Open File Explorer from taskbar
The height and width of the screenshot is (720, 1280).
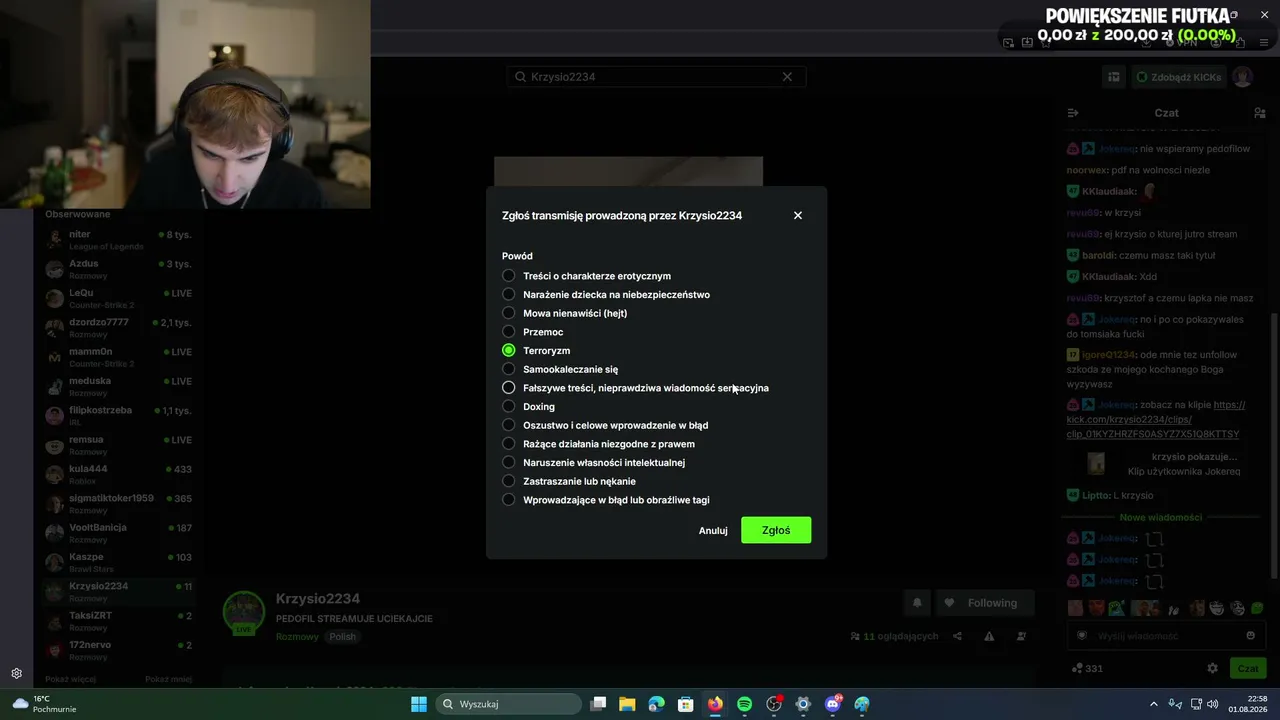627,704
